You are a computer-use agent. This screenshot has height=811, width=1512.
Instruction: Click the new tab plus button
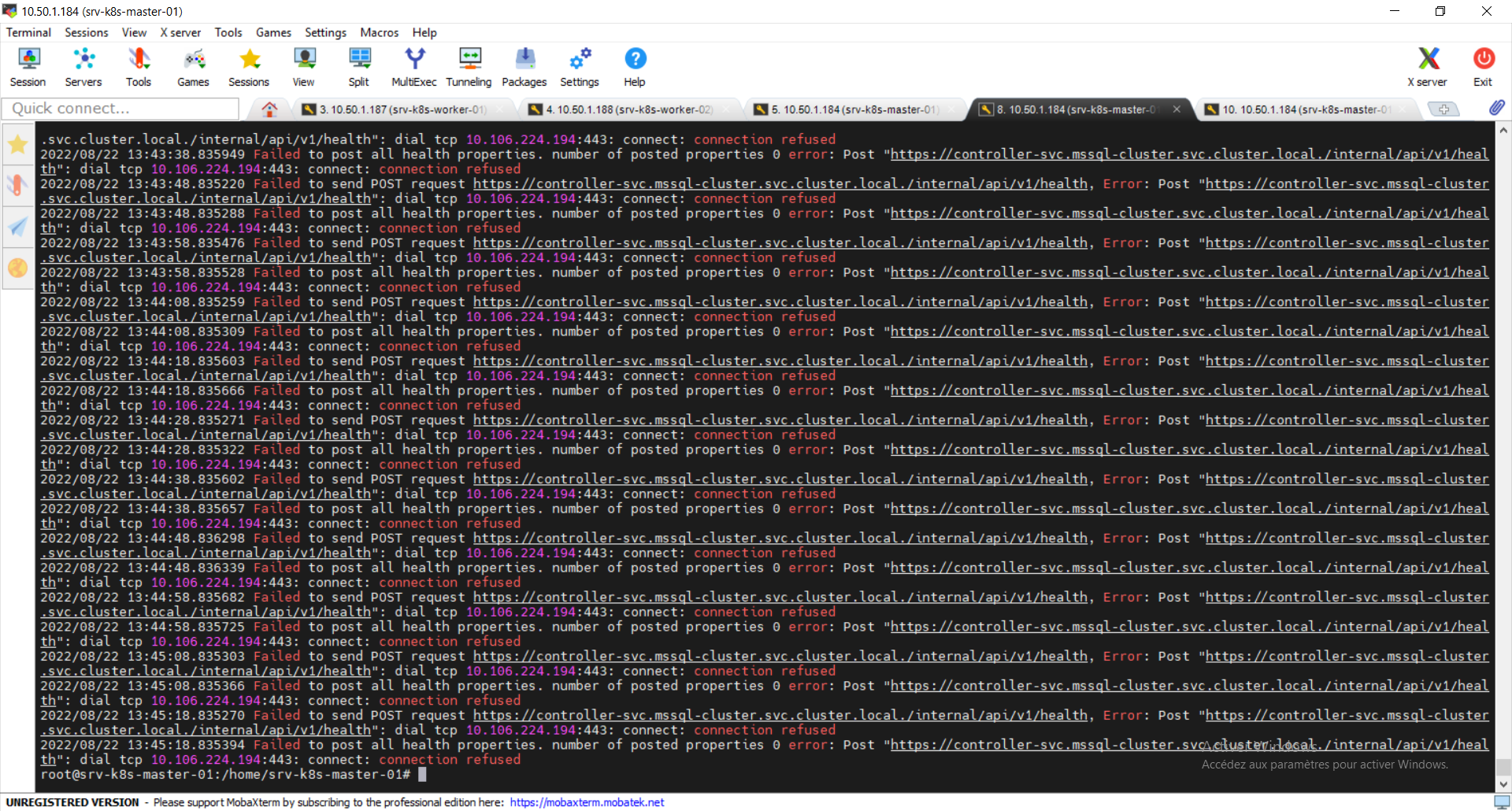pos(1443,109)
